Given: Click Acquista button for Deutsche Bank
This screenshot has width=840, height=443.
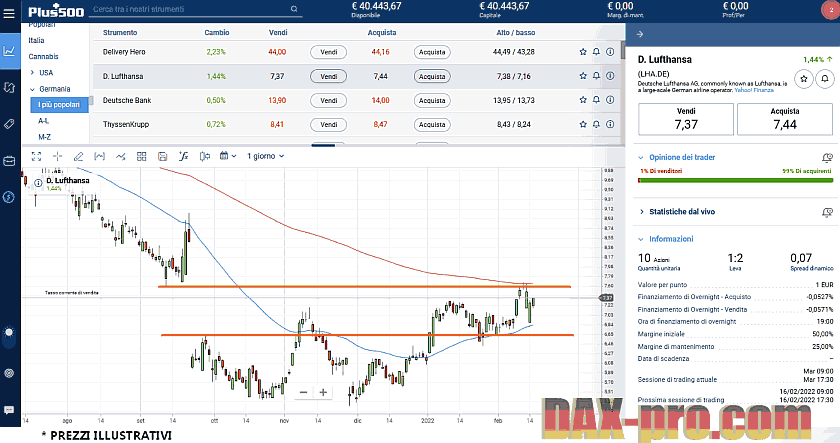Looking at the screenshot, I should (432, 101).
